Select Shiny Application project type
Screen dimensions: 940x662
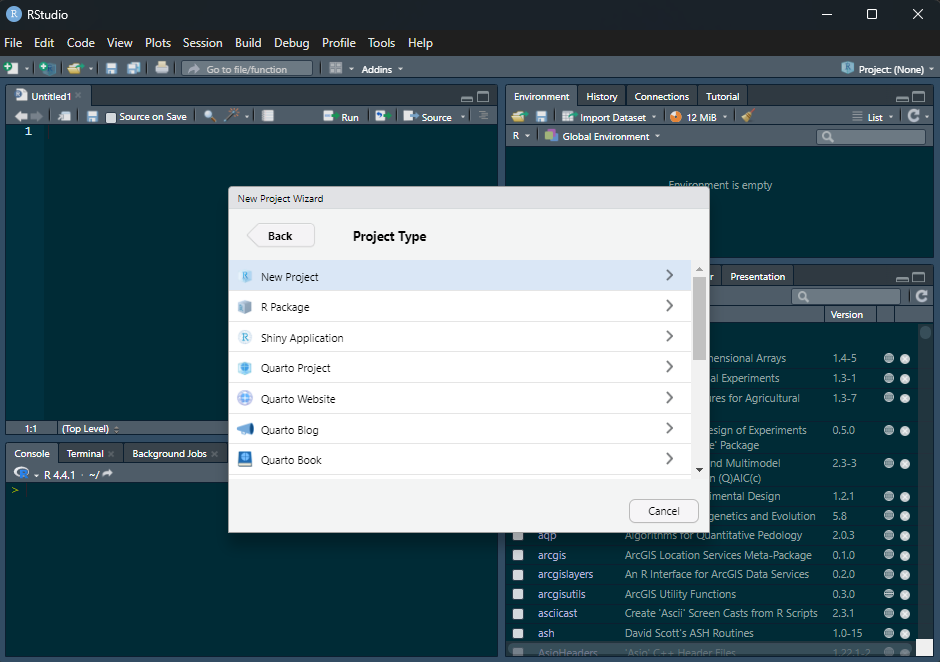(302, 338)
